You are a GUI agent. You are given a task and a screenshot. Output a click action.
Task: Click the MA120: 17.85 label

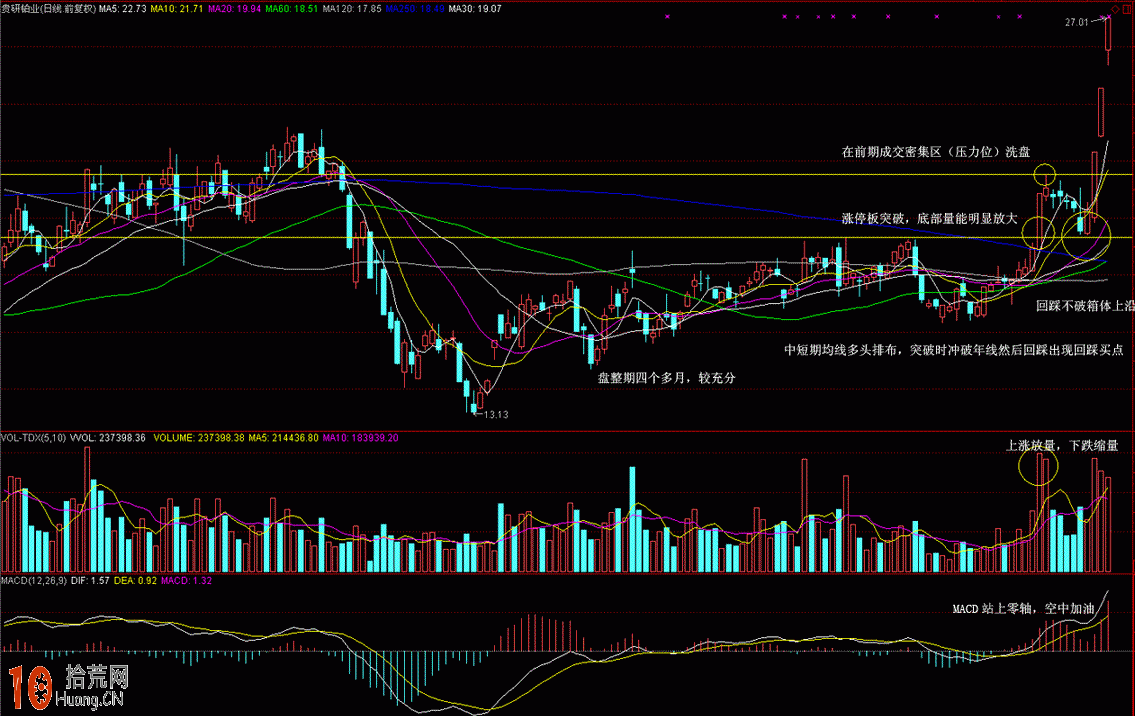point(352,9)
